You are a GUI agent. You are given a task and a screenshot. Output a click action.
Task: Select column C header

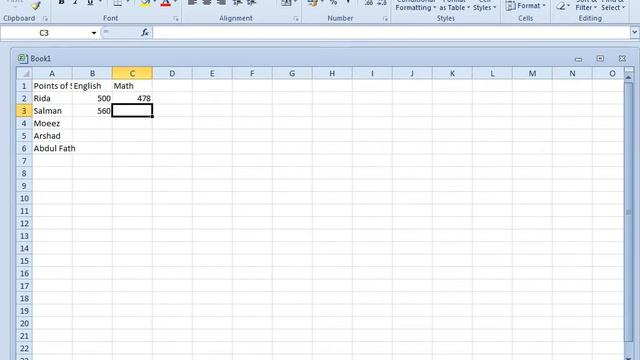click(x=132, y=73)
